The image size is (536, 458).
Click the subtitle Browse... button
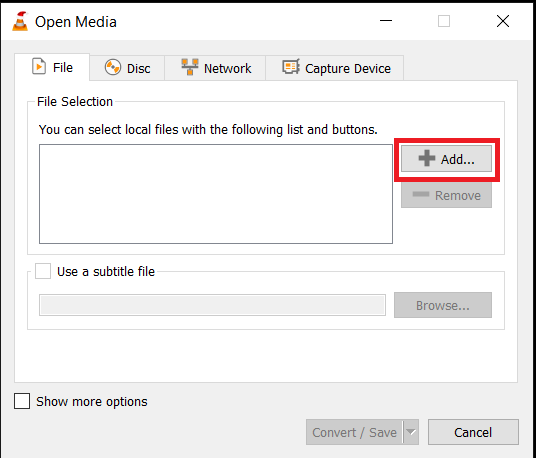click(x=443, y=305)
